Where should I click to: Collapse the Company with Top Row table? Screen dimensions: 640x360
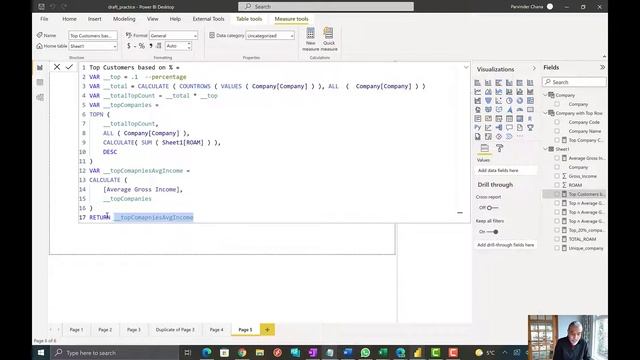[x=546, y=113]
